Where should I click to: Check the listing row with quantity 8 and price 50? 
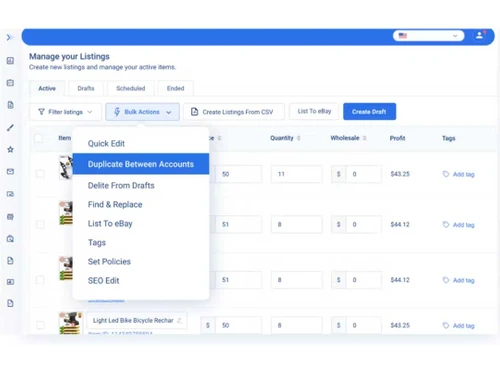[x=40, y=325]
